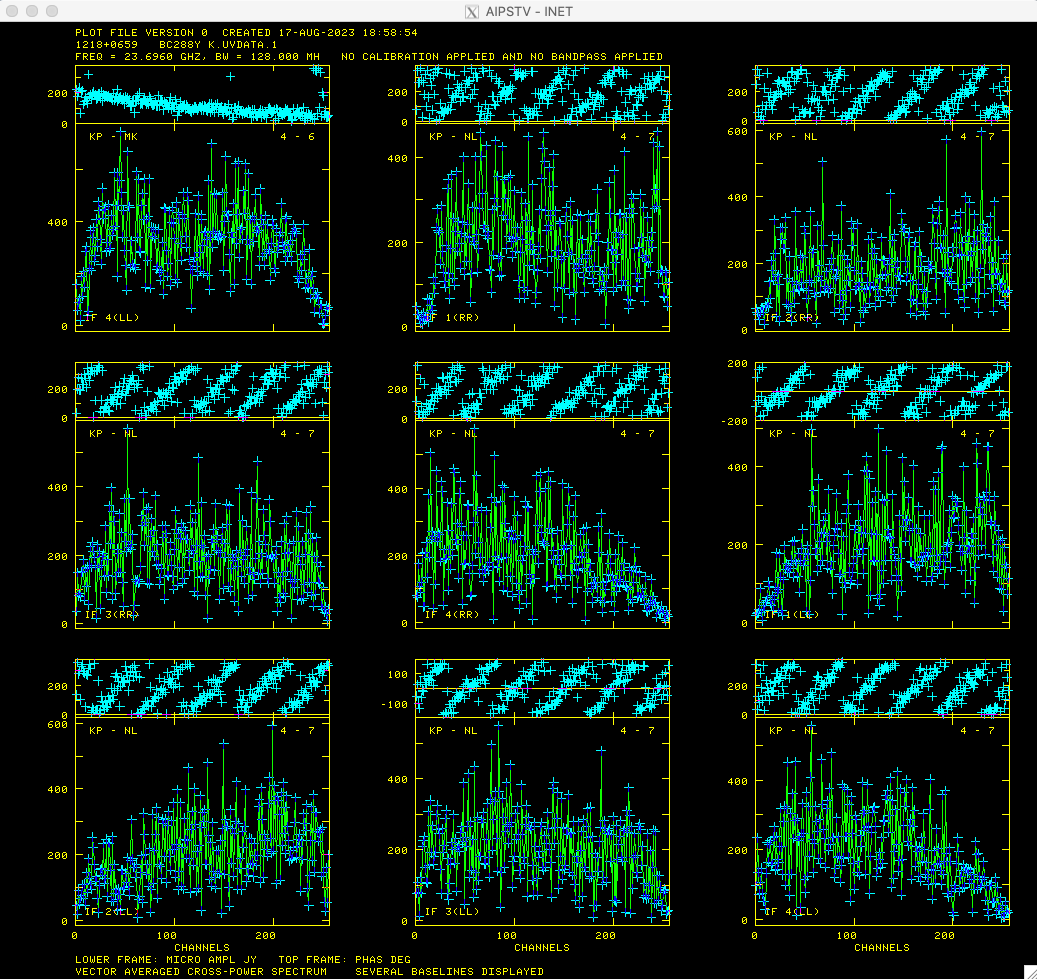Screen dimensions: 1037x979
Task: Select the IF 1(LL) amplitude plot
Action: [882, 525]
